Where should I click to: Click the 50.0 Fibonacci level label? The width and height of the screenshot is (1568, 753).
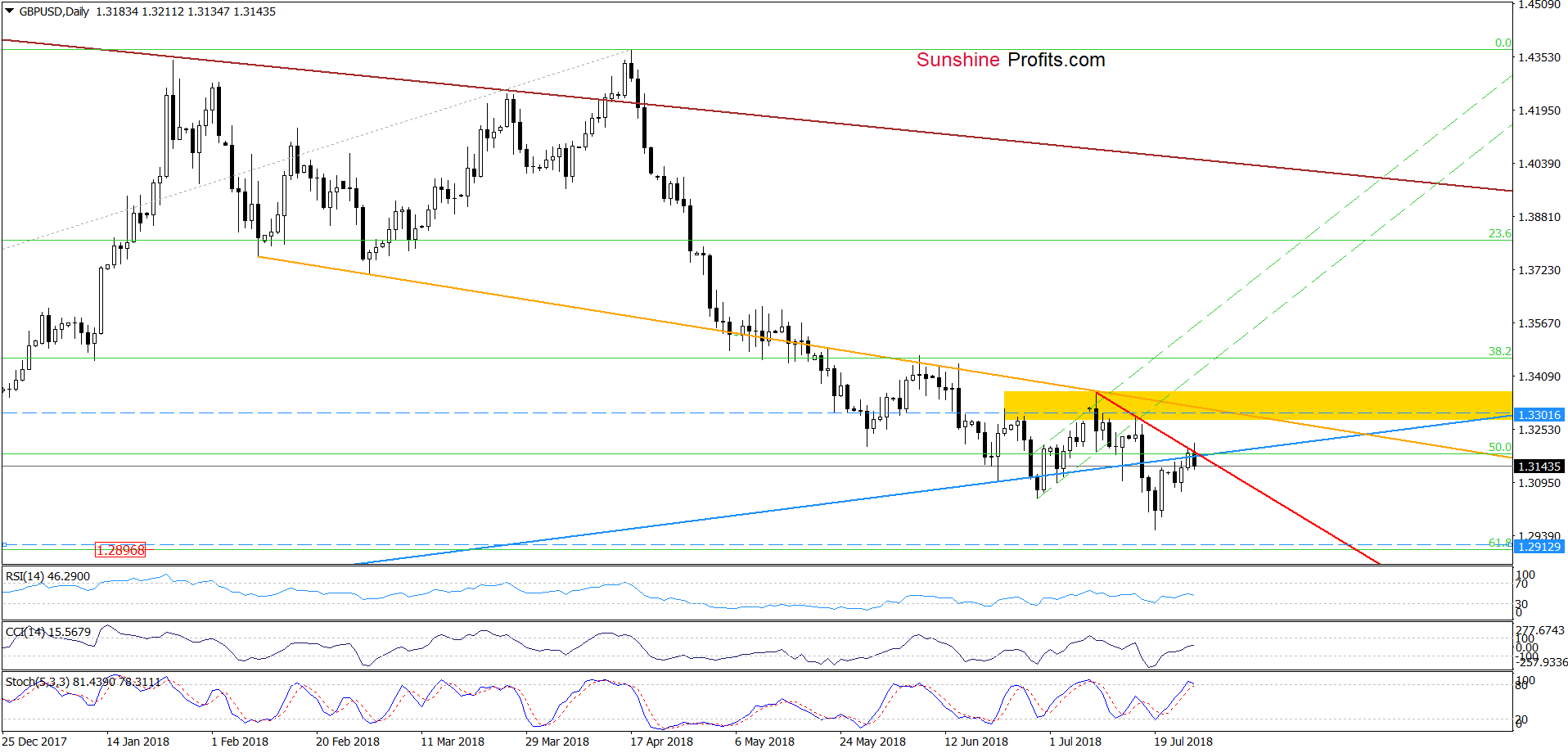[x=1499, y=448]
